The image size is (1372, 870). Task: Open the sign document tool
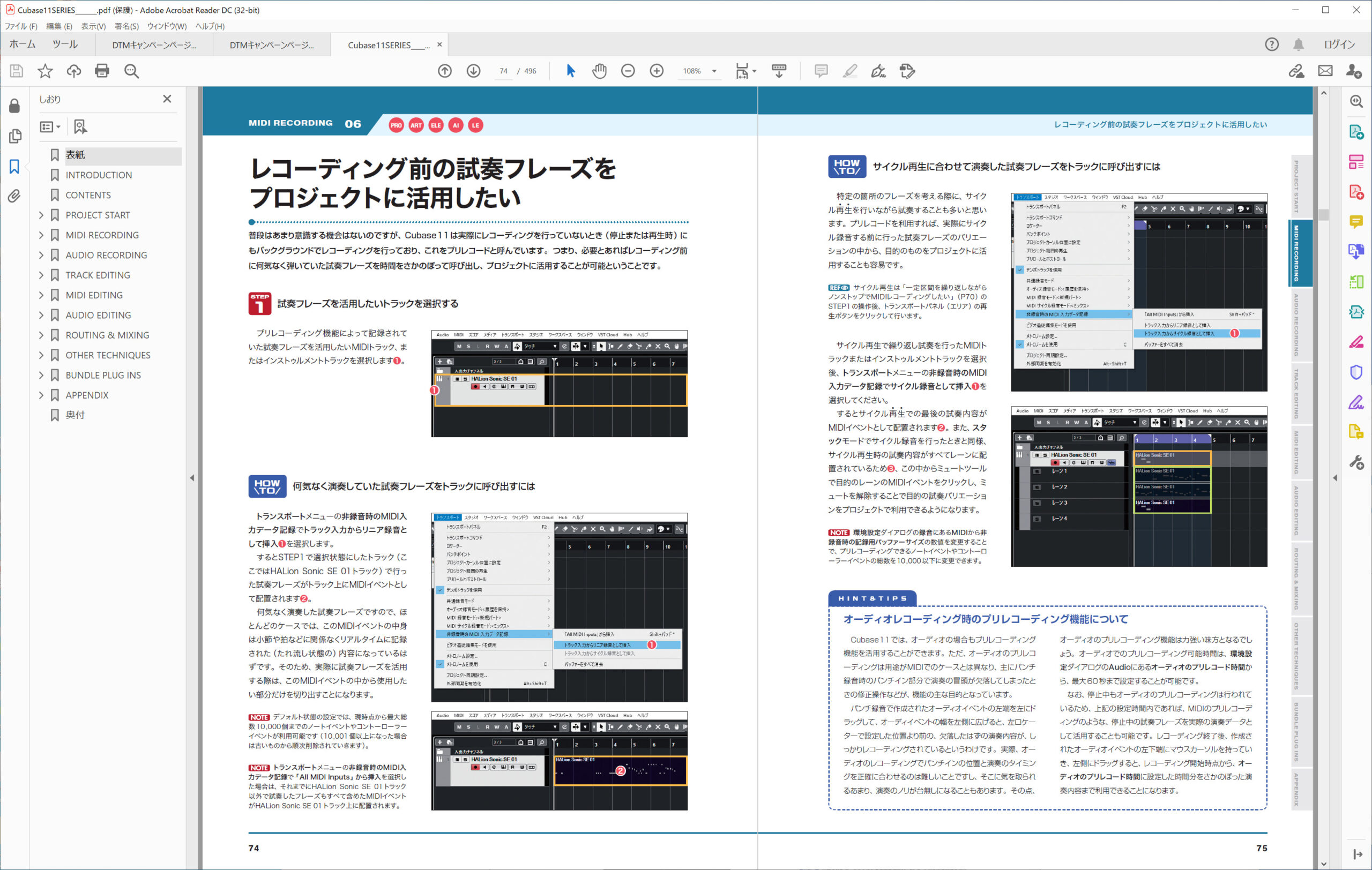click(x=878, y=71)
